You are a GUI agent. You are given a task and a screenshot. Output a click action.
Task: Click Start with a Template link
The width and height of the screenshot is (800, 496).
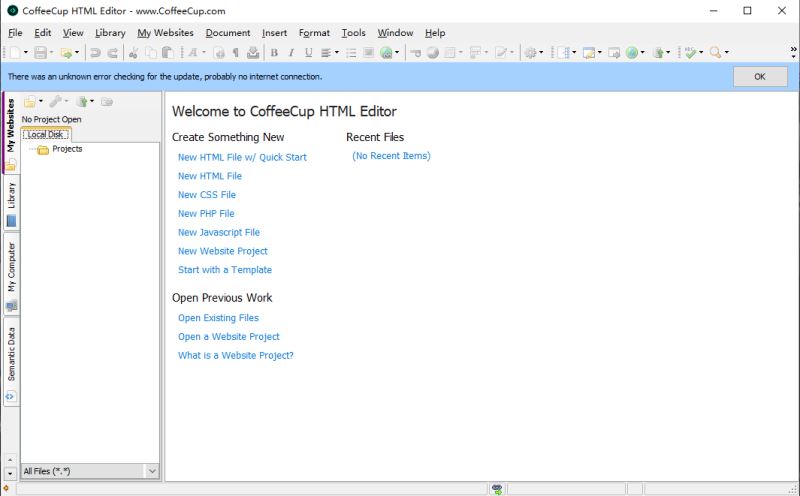click(225, 270)
